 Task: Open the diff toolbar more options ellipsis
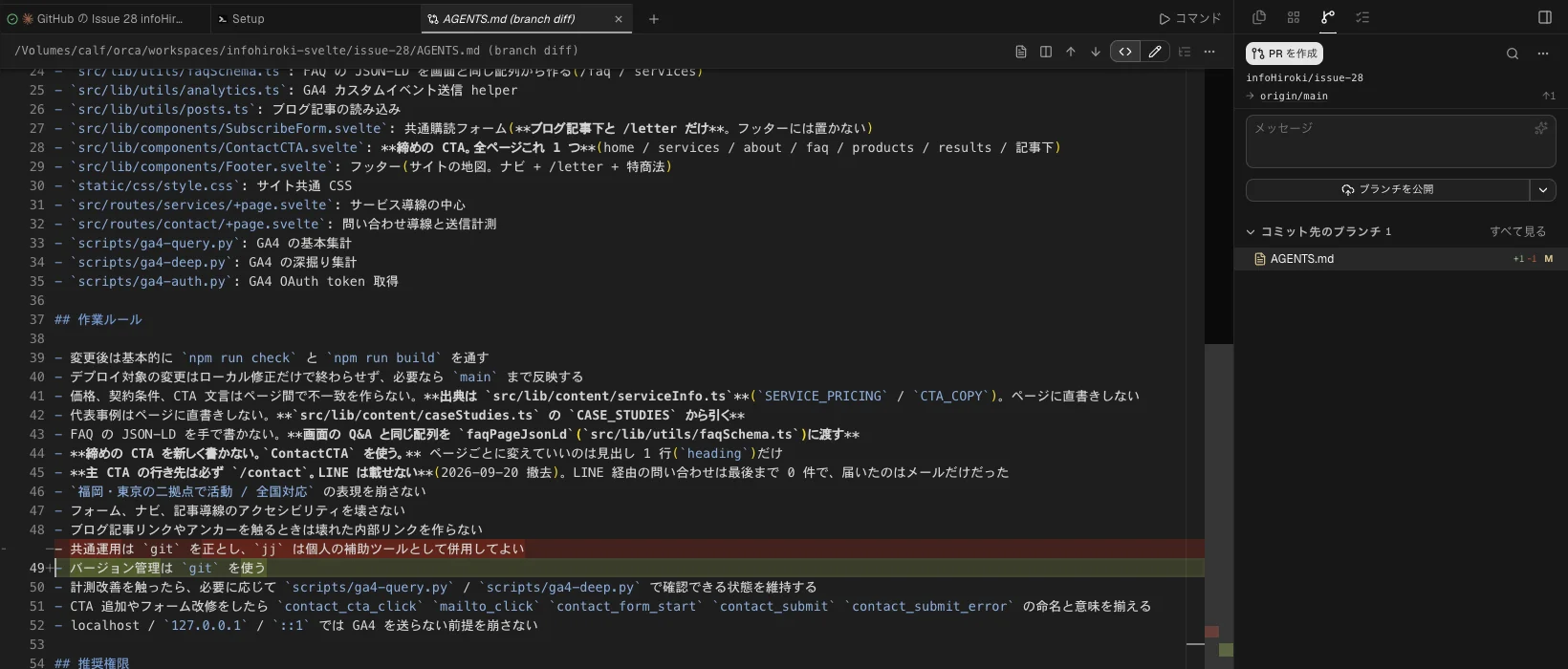coord(1209,52)
